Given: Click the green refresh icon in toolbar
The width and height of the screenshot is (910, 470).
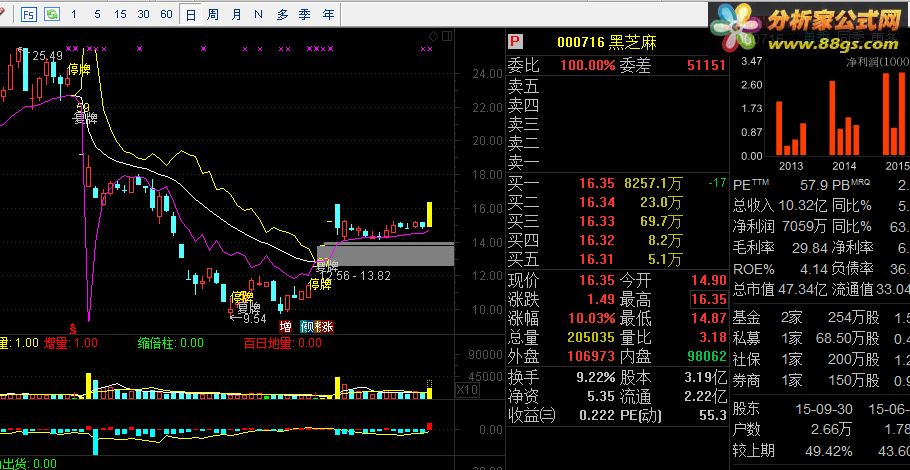Looking at the screenshot, I should pyautogui.click(x=52, y=15).
